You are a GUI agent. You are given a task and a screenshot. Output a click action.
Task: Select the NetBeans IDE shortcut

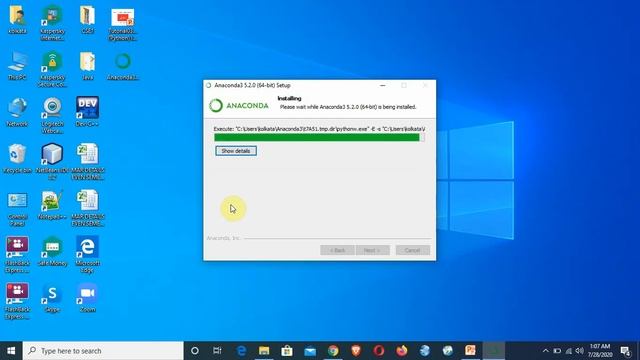click(x=52, y=162)
